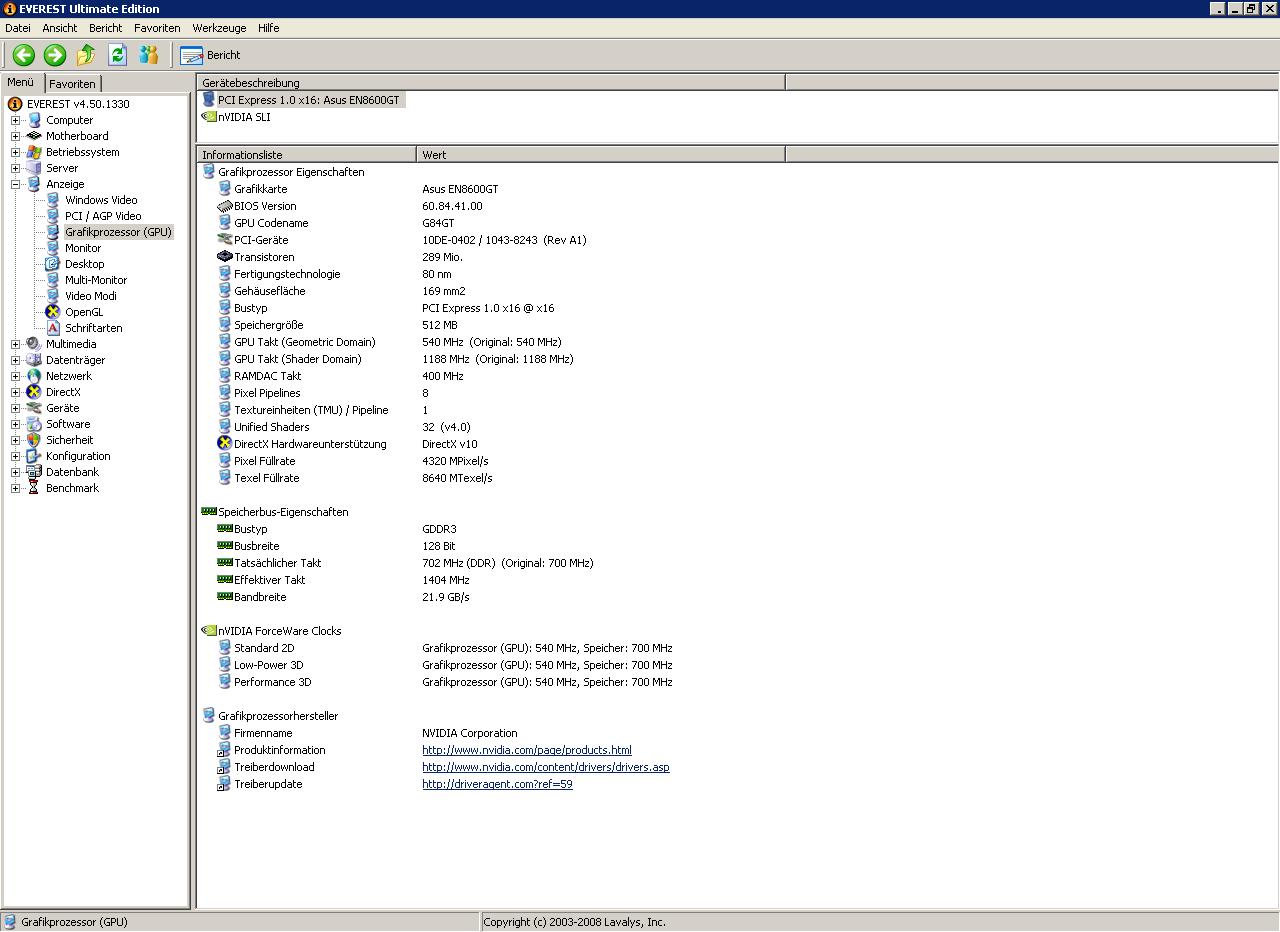Click the OpenGL icon under Anzeige
Screen dimensions: 1280x932
pos(53,312)
